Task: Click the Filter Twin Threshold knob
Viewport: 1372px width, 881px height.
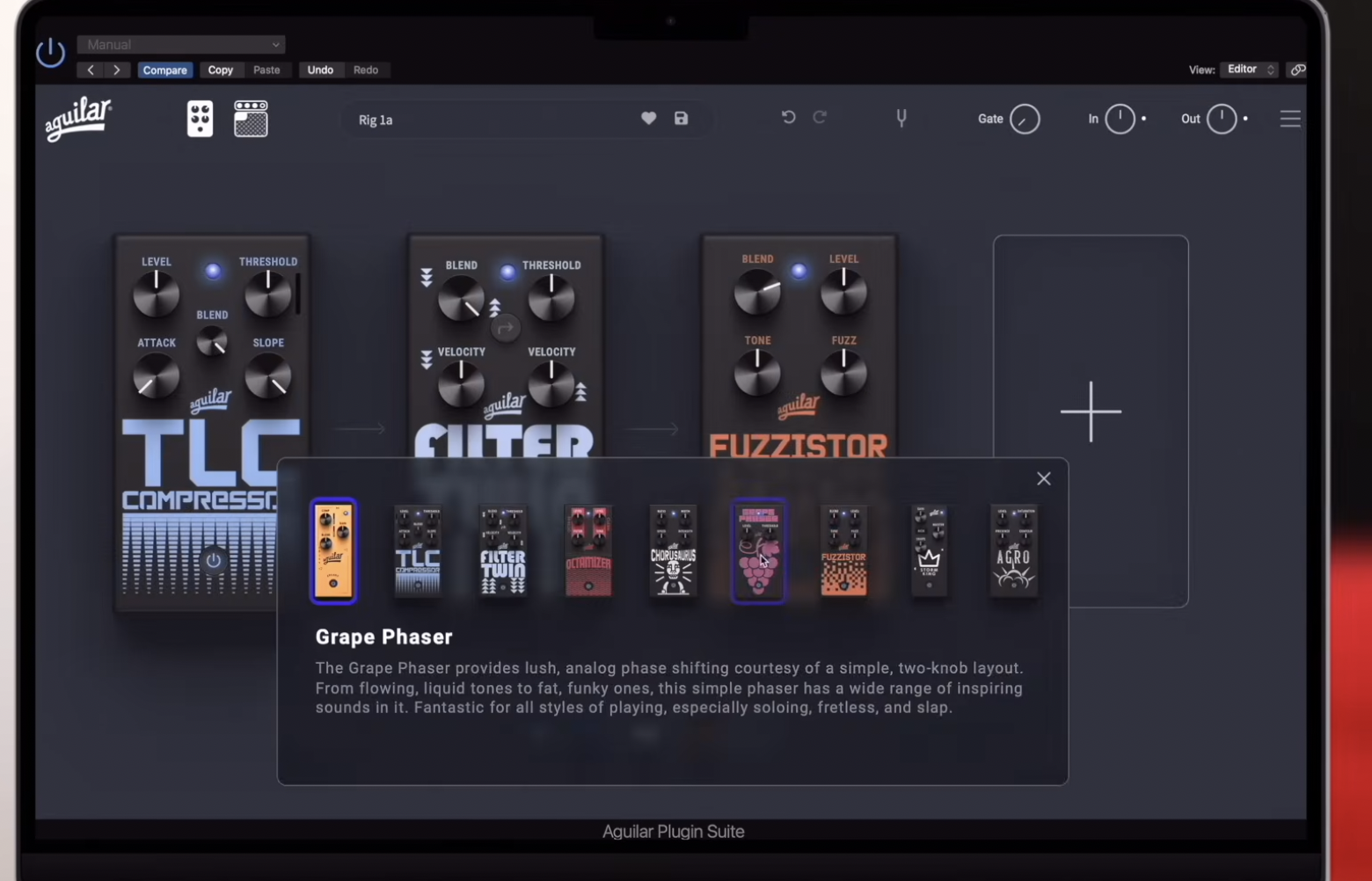Action: pos(551,298)
